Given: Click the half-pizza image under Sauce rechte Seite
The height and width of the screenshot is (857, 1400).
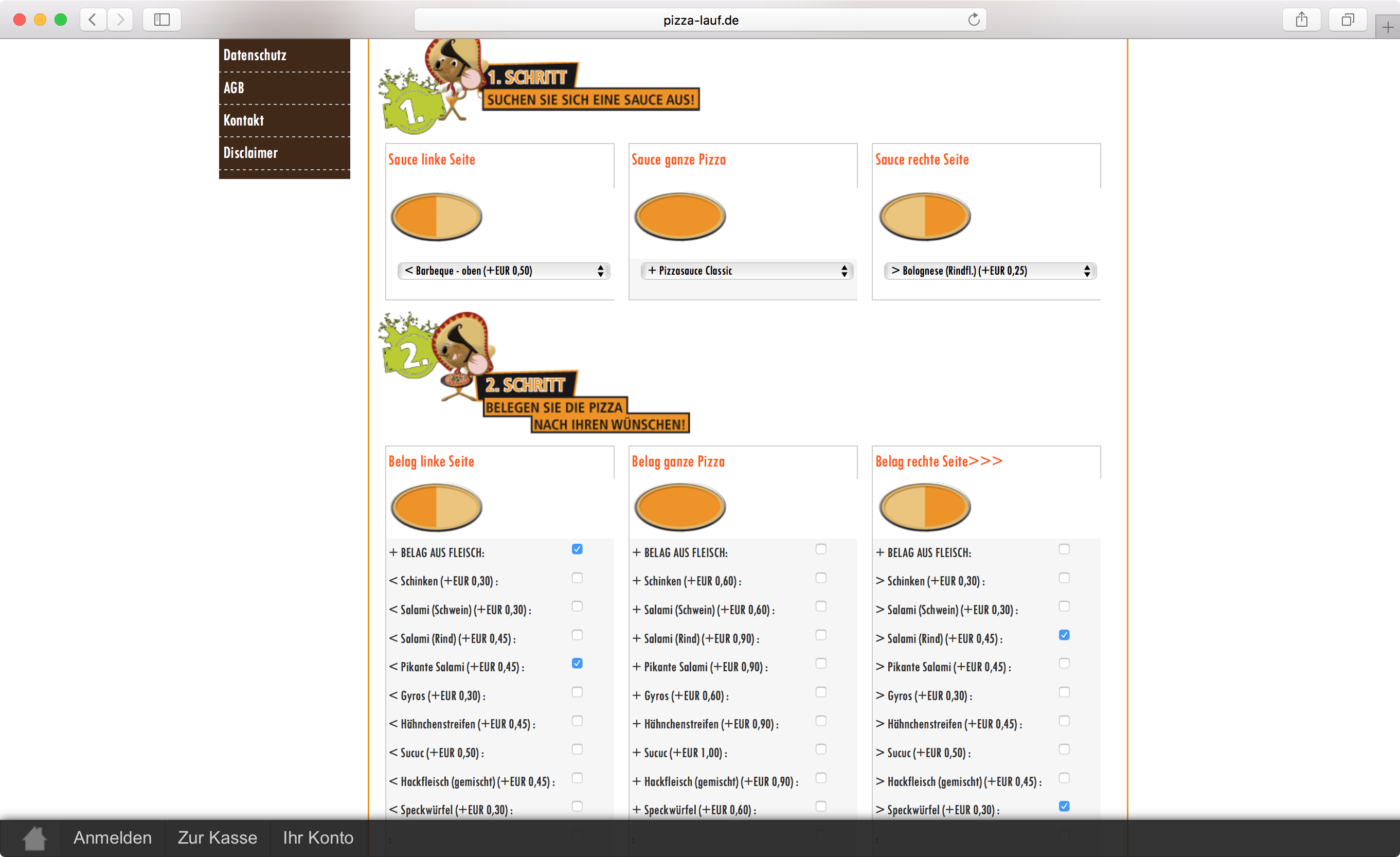Looking at the screenshot, I should click(924, 217).
